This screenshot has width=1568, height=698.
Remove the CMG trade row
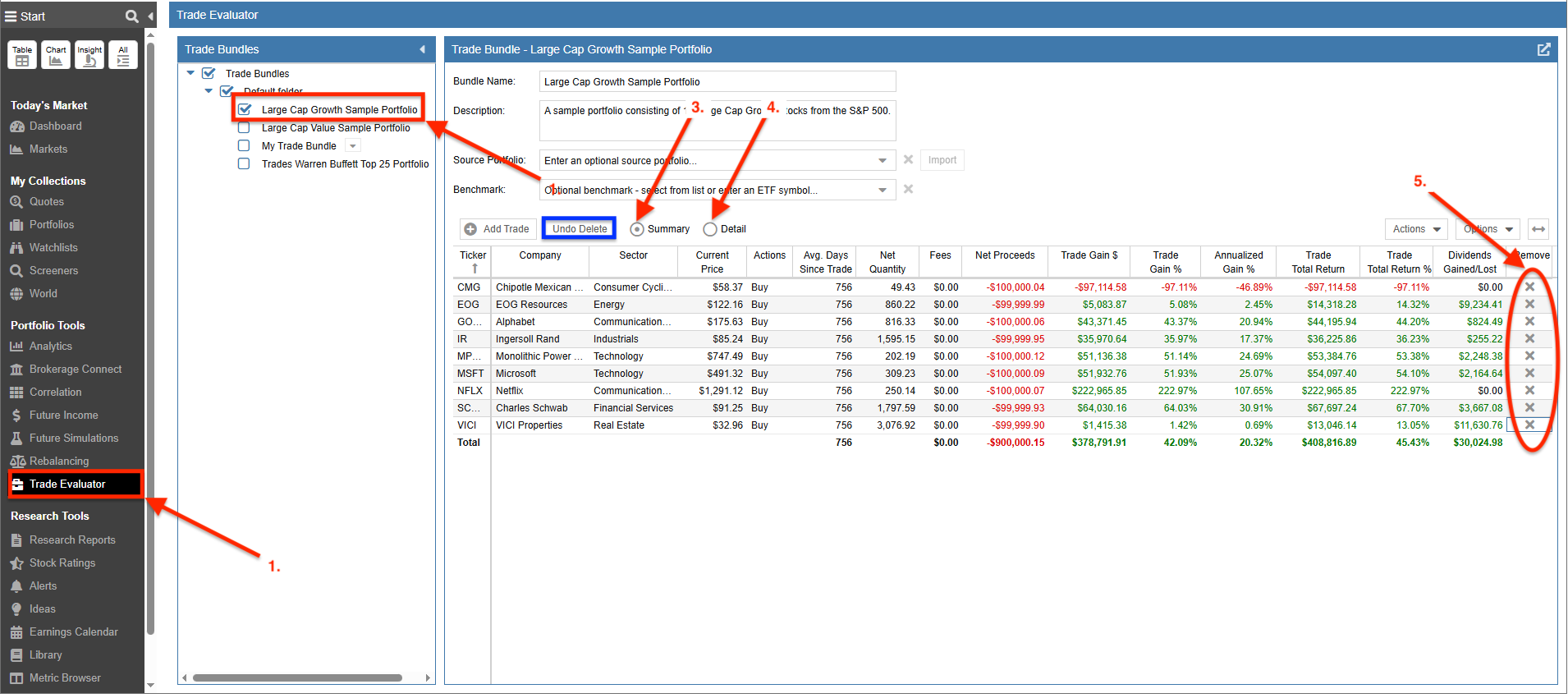[x=1529, y=287]
